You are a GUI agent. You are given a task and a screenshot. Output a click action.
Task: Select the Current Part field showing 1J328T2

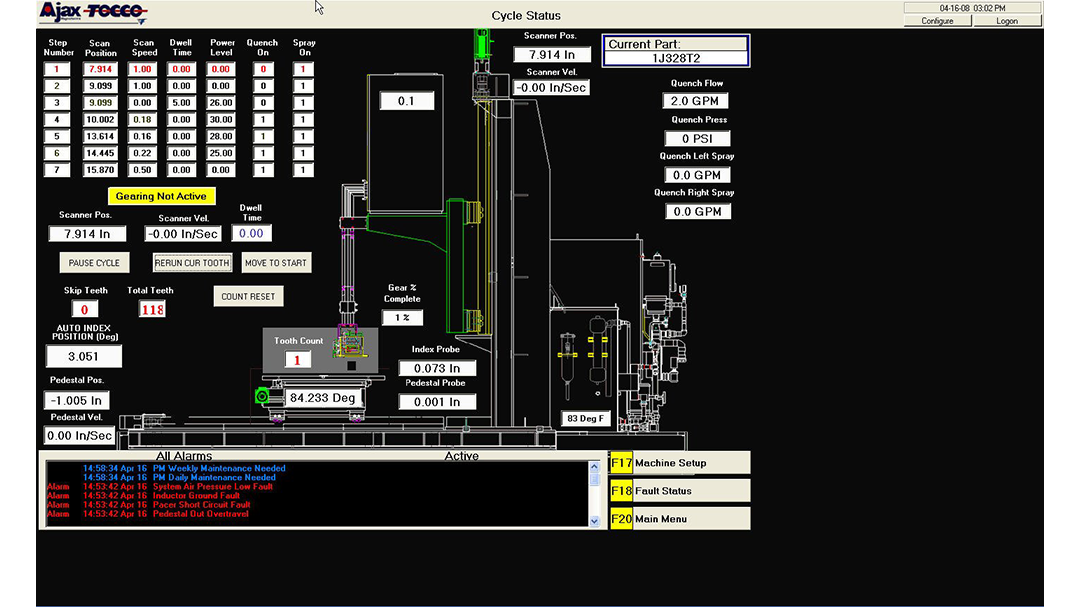point(675,58)
